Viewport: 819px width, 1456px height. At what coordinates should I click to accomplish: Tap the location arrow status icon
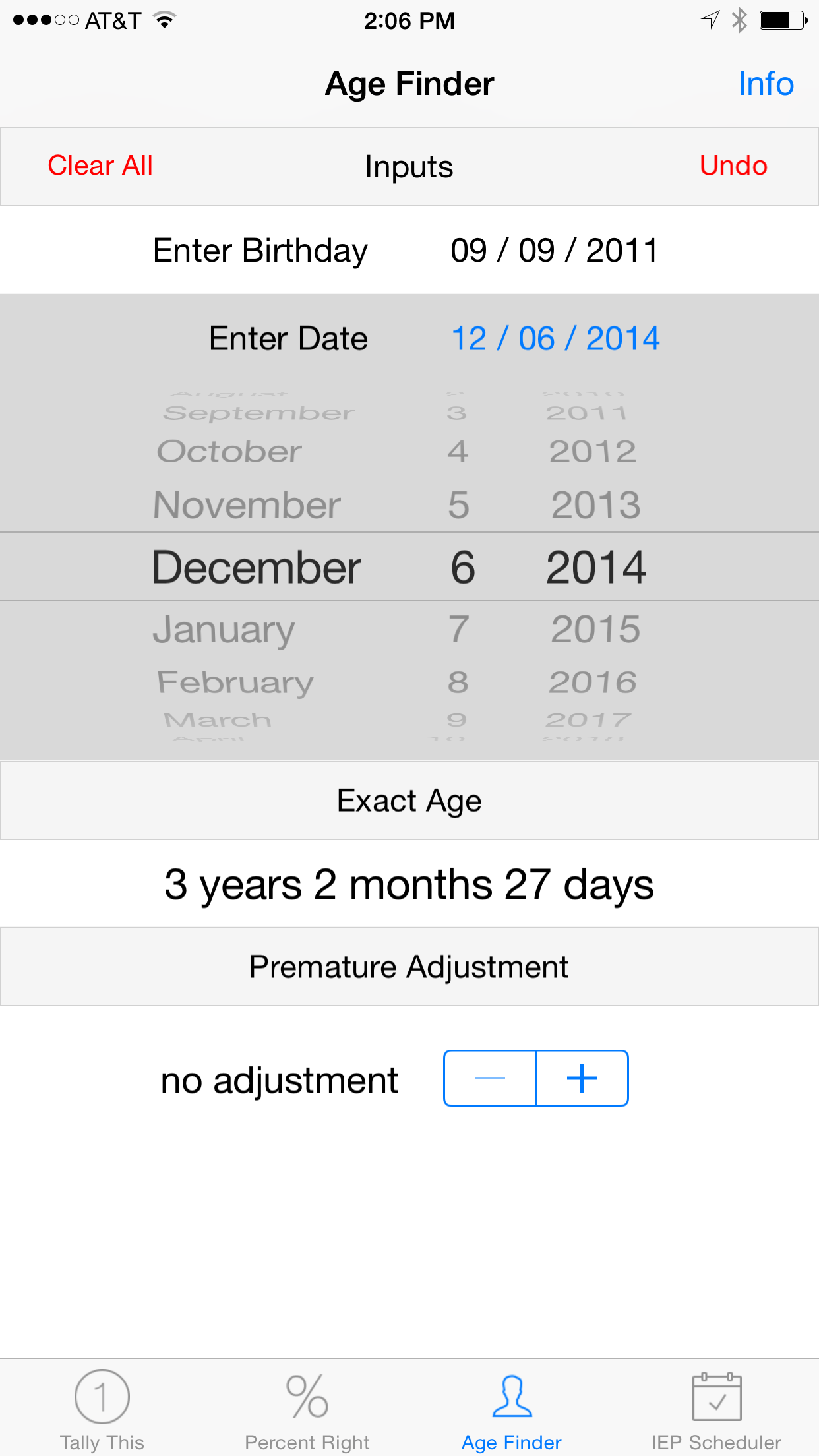(x=710, y=20)
